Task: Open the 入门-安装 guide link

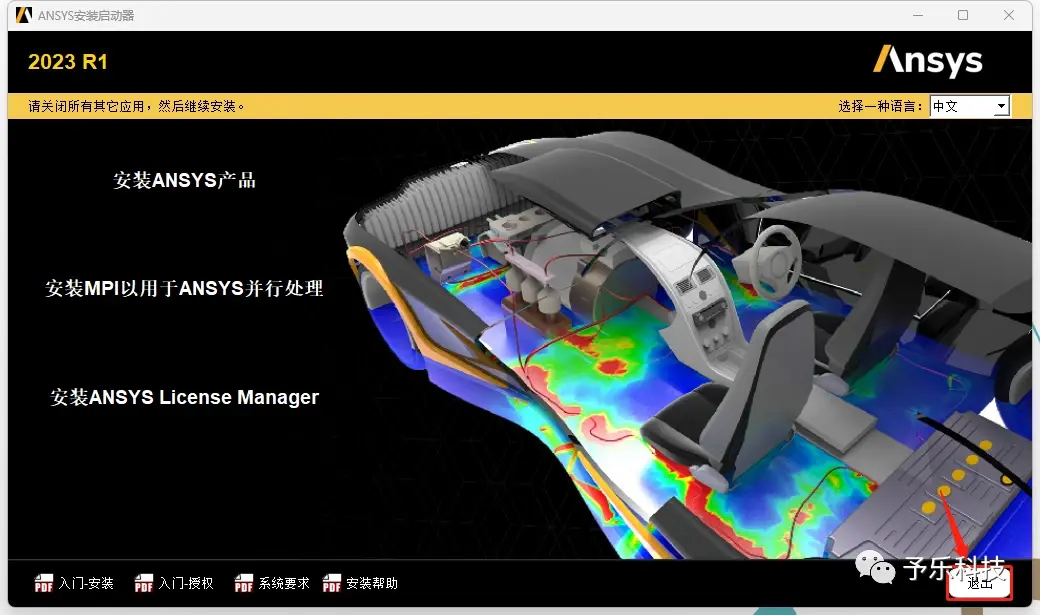Action: click(86, 583)
